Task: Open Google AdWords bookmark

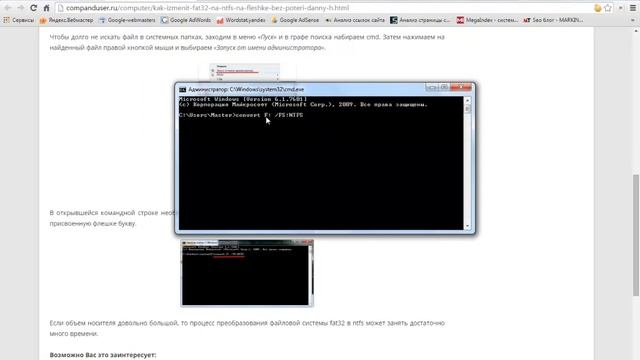Action: point(186,20)
